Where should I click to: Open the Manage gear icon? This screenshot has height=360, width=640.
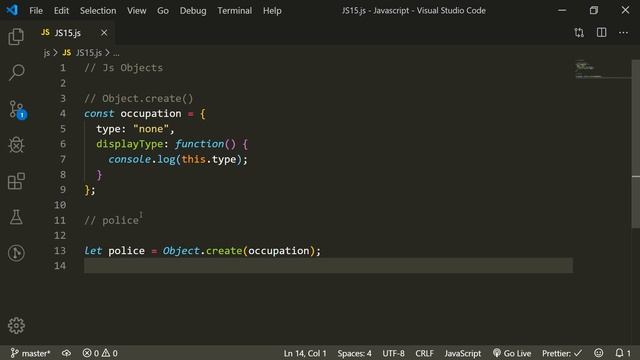16,325
